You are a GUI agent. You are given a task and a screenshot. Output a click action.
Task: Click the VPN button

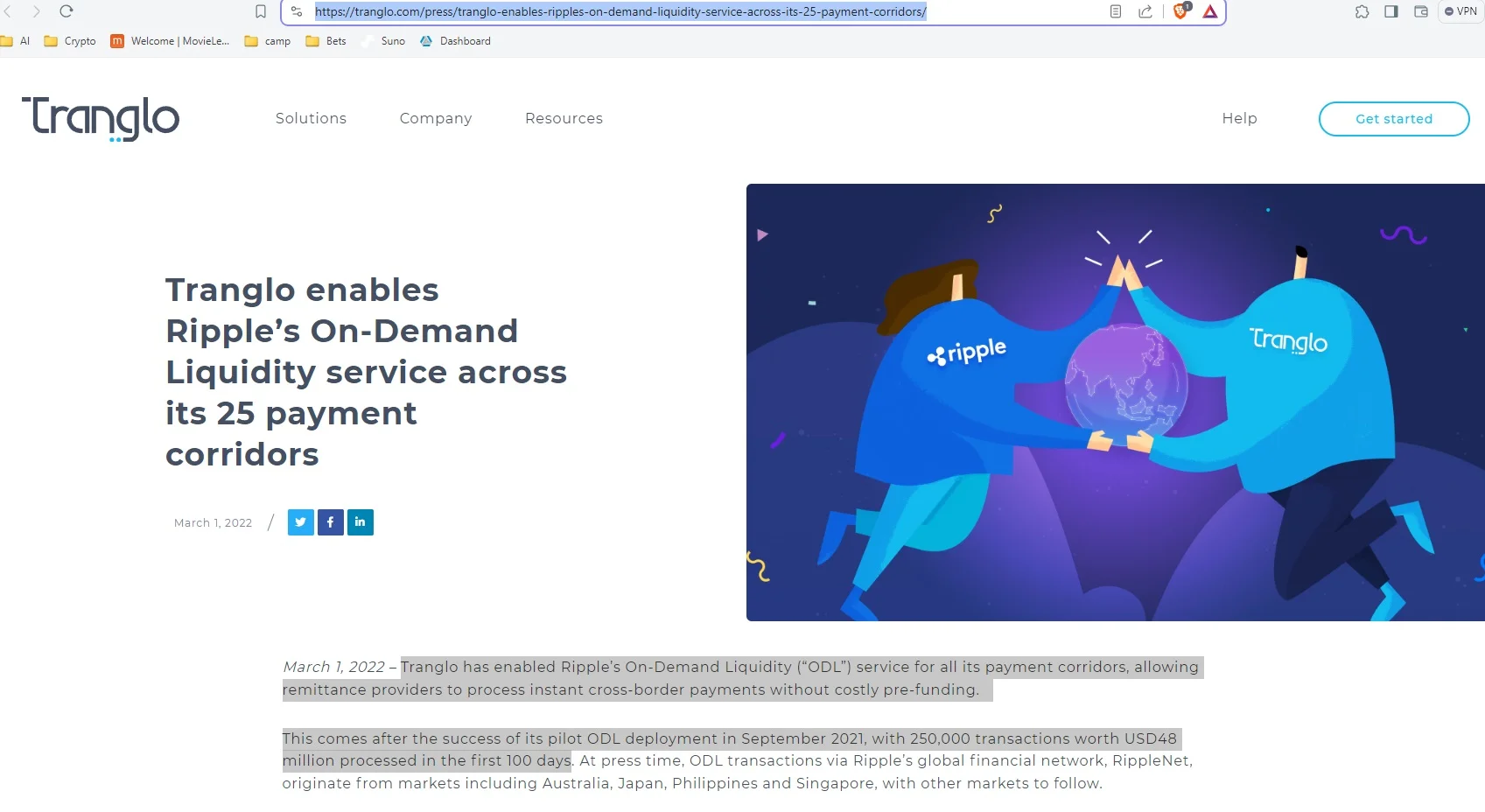(1460, 11)
